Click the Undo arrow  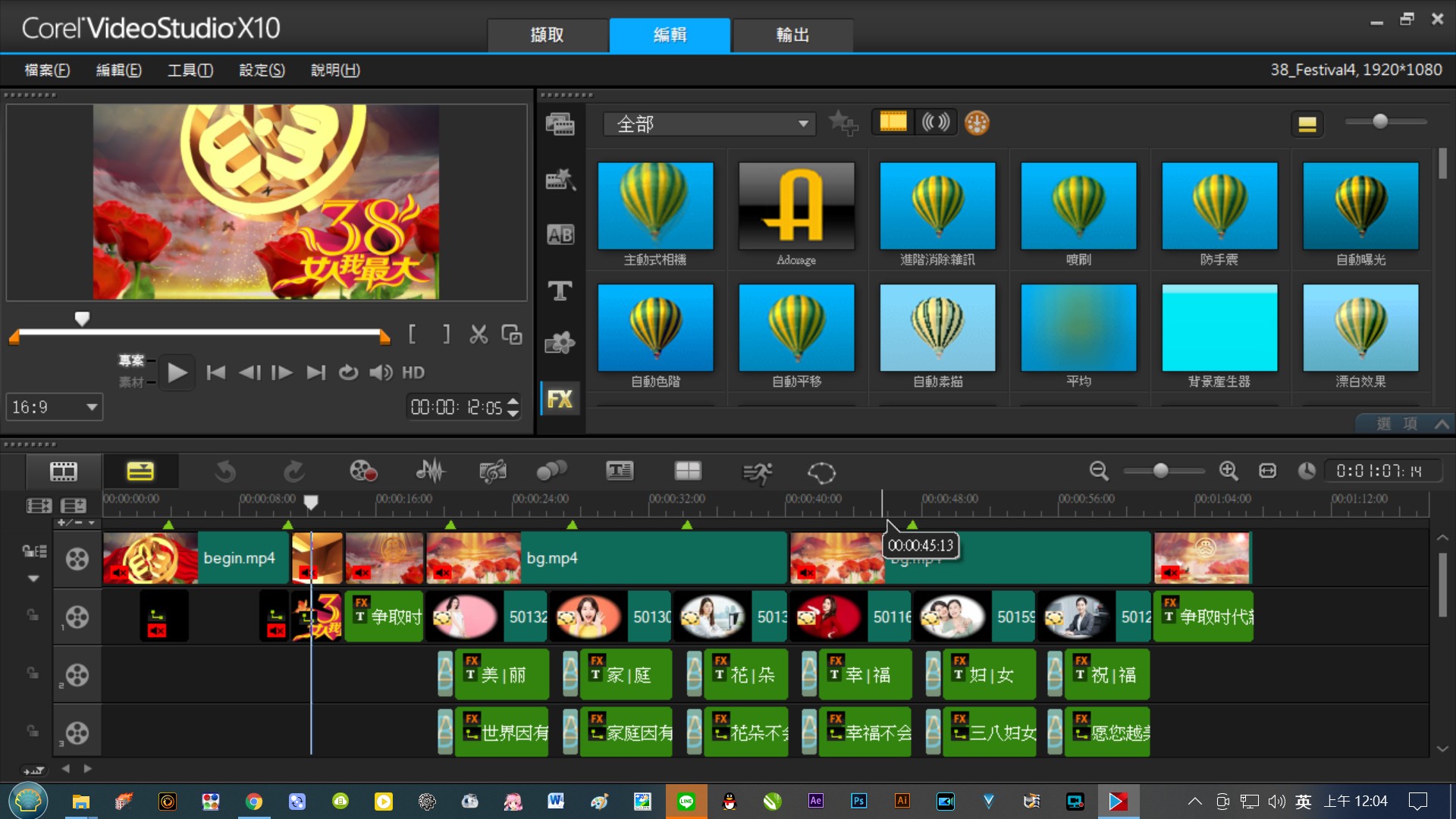(x=225, y=472)
